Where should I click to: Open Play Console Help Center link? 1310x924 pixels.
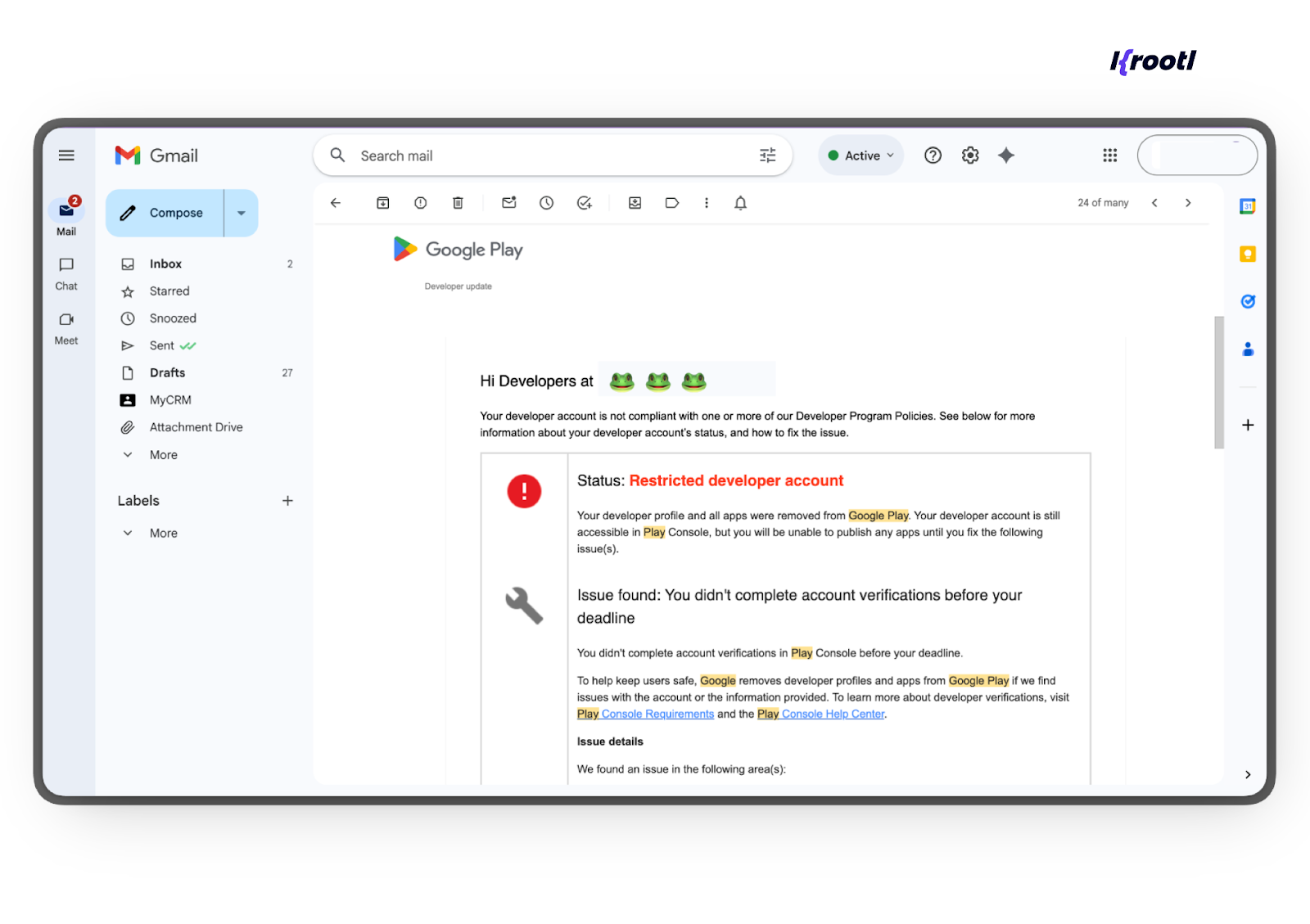tap(820, 714)
